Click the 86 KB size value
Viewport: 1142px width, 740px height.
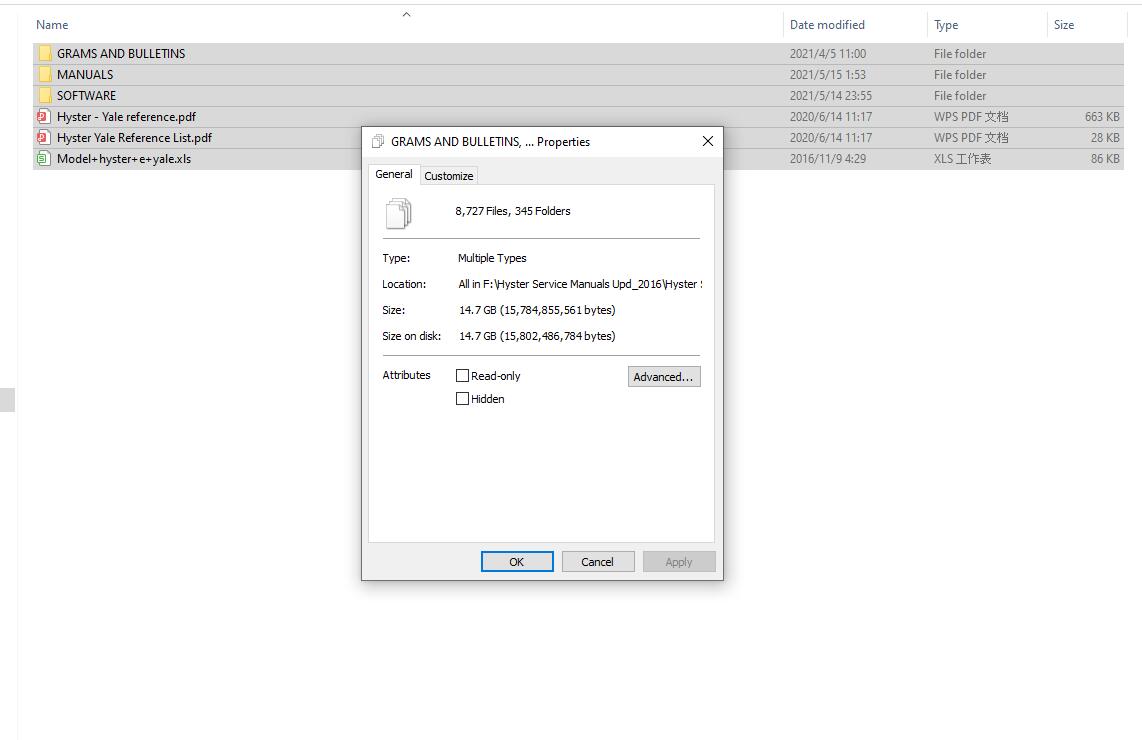tap(1105, 159)
